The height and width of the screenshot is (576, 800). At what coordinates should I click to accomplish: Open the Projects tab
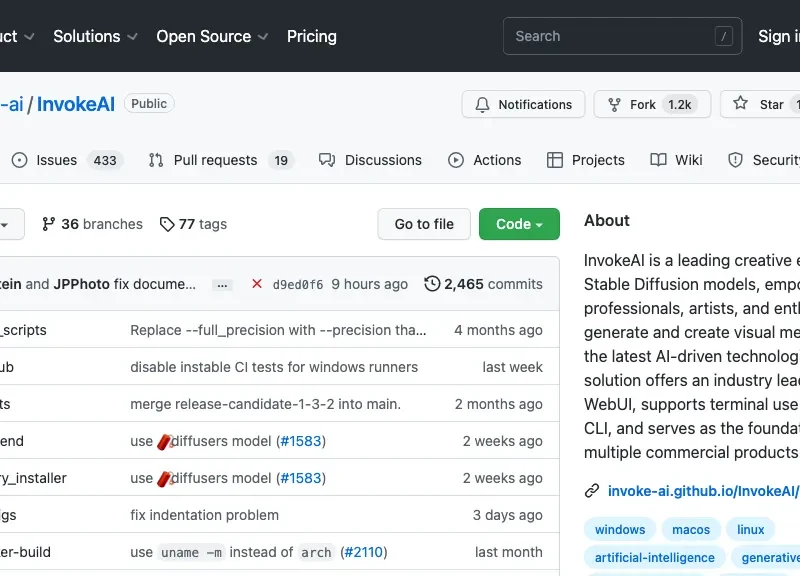(x=585, y=160)
